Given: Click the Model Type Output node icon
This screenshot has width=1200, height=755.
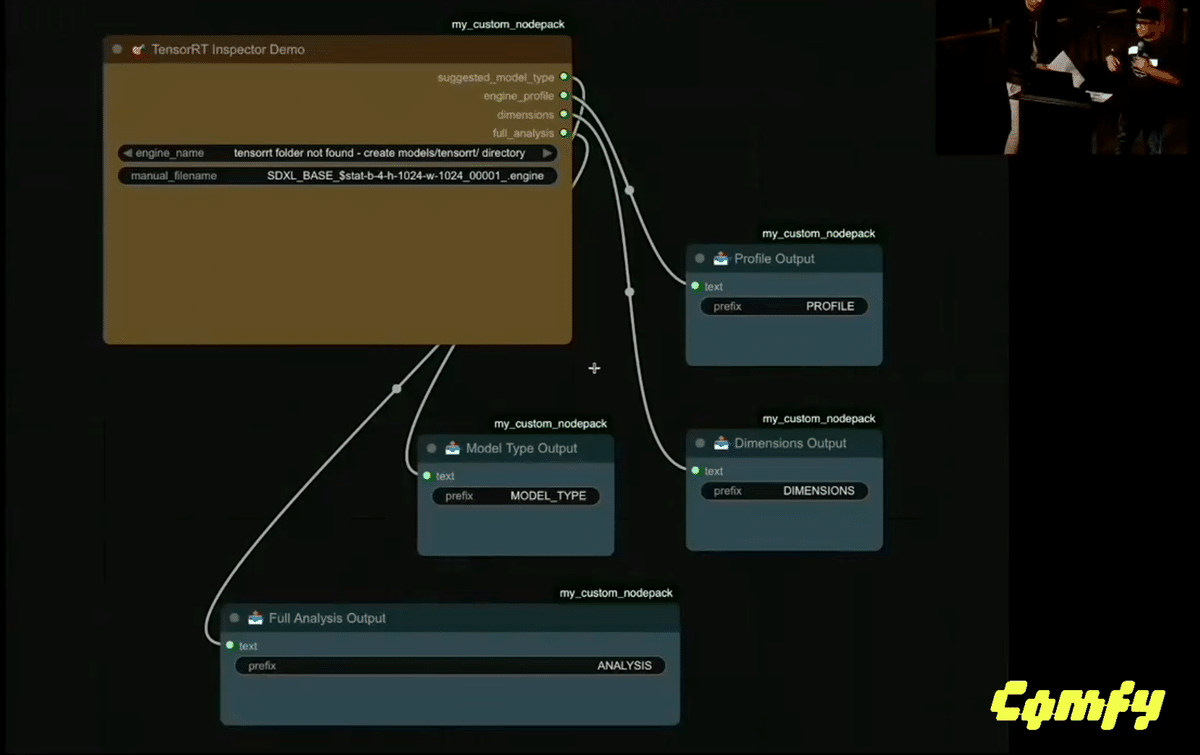Looking at the screenshot, I should click(x=452, y=448).
